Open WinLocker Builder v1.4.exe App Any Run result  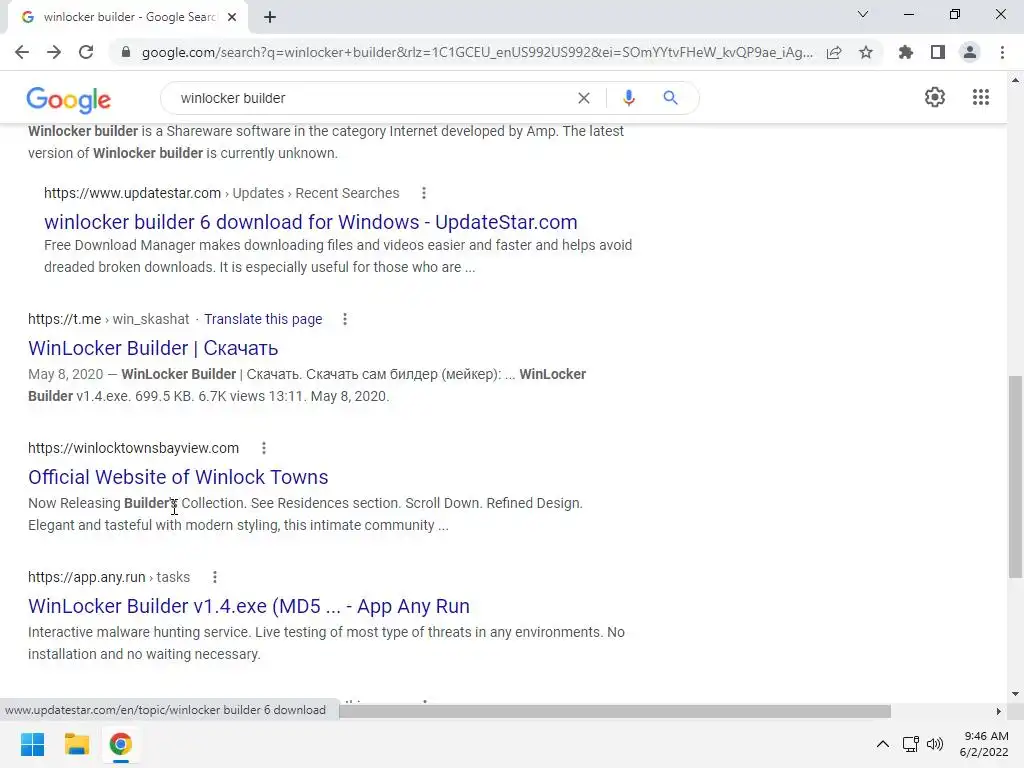click(x=249, y=606)
